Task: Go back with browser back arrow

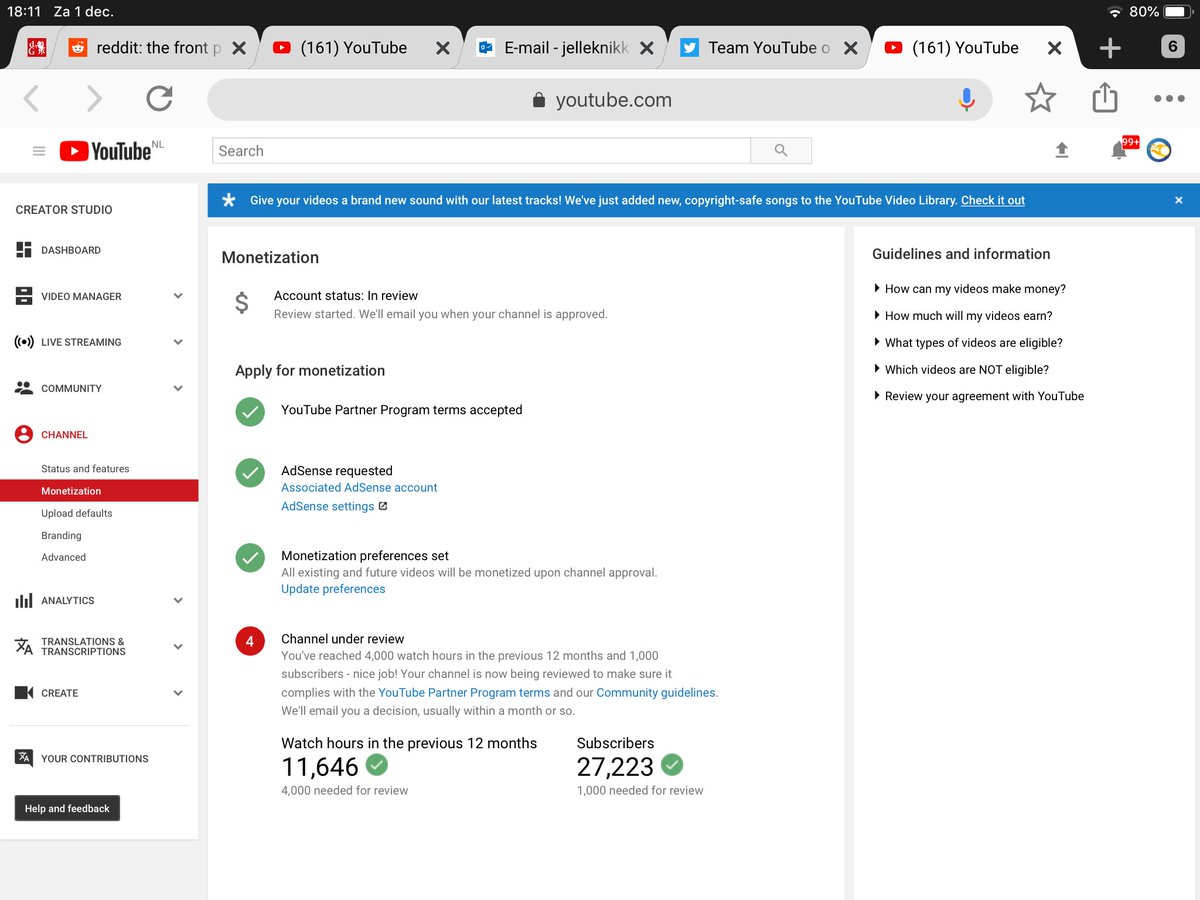Action: coord(31,98)
